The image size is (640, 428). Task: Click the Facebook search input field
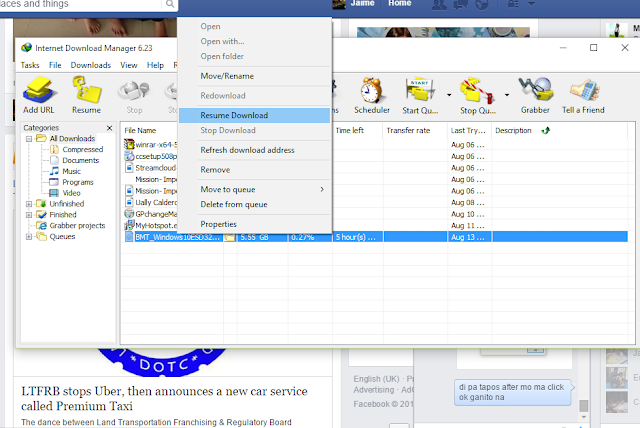click(81, 4)
